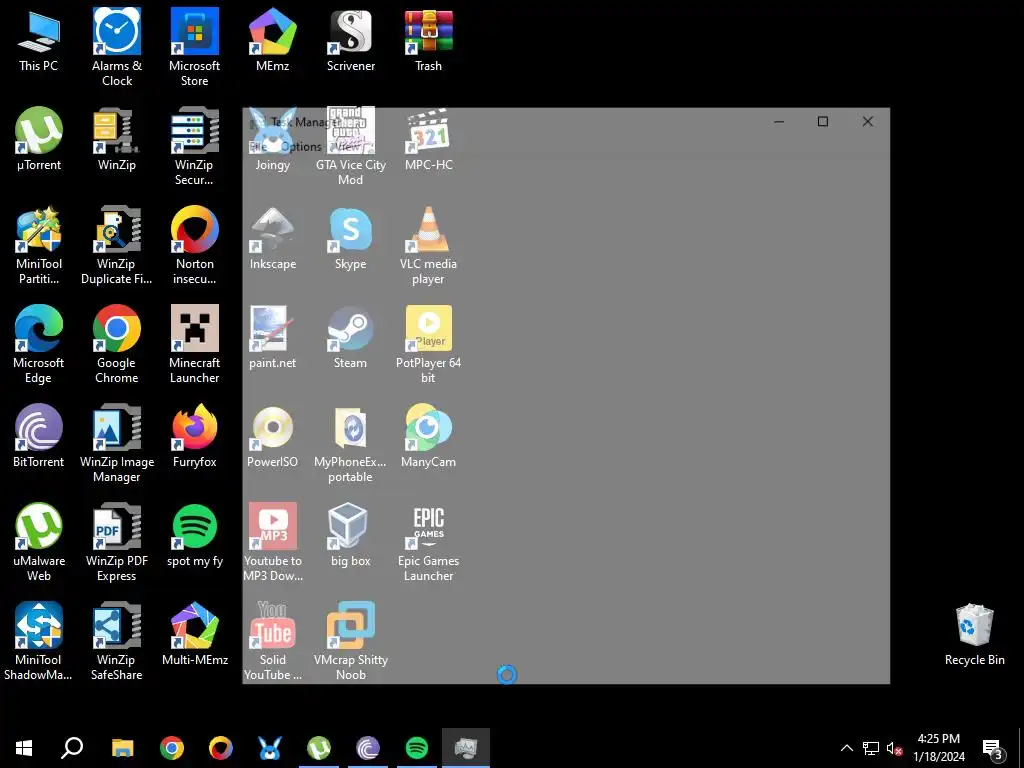
Task: Click the Joingy rabbit taskbar icon
Action: tap(270, 748)
